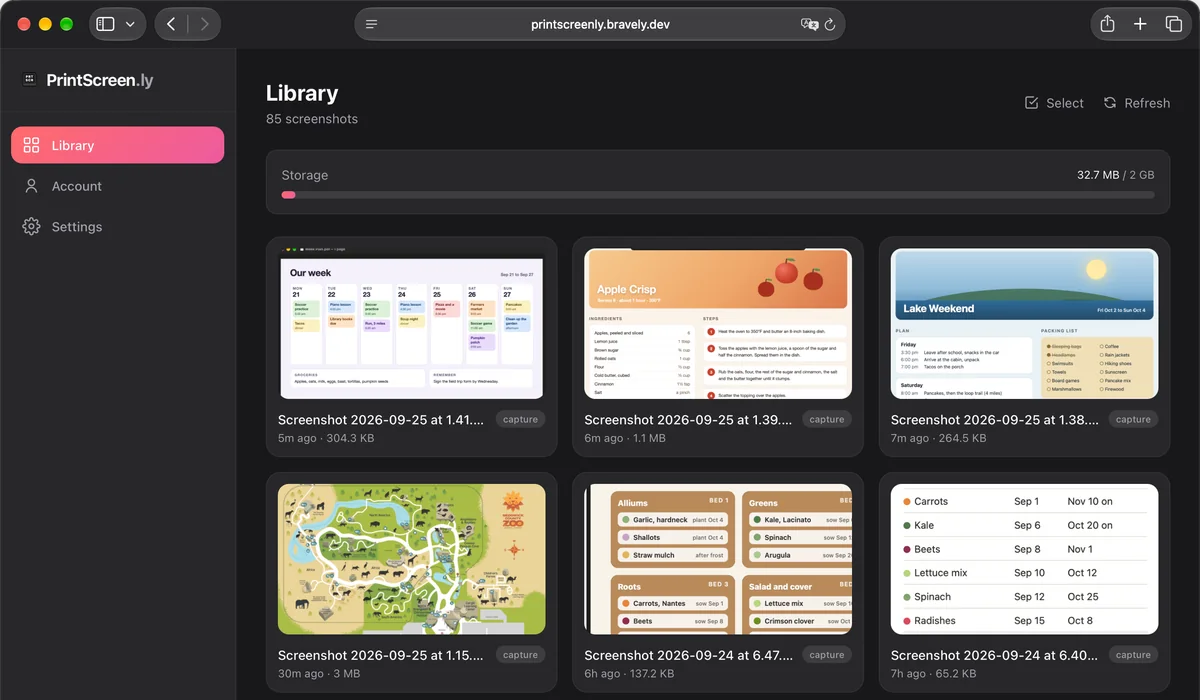Click the 7h ago · 65.2 KB text

tap(934, 674)
